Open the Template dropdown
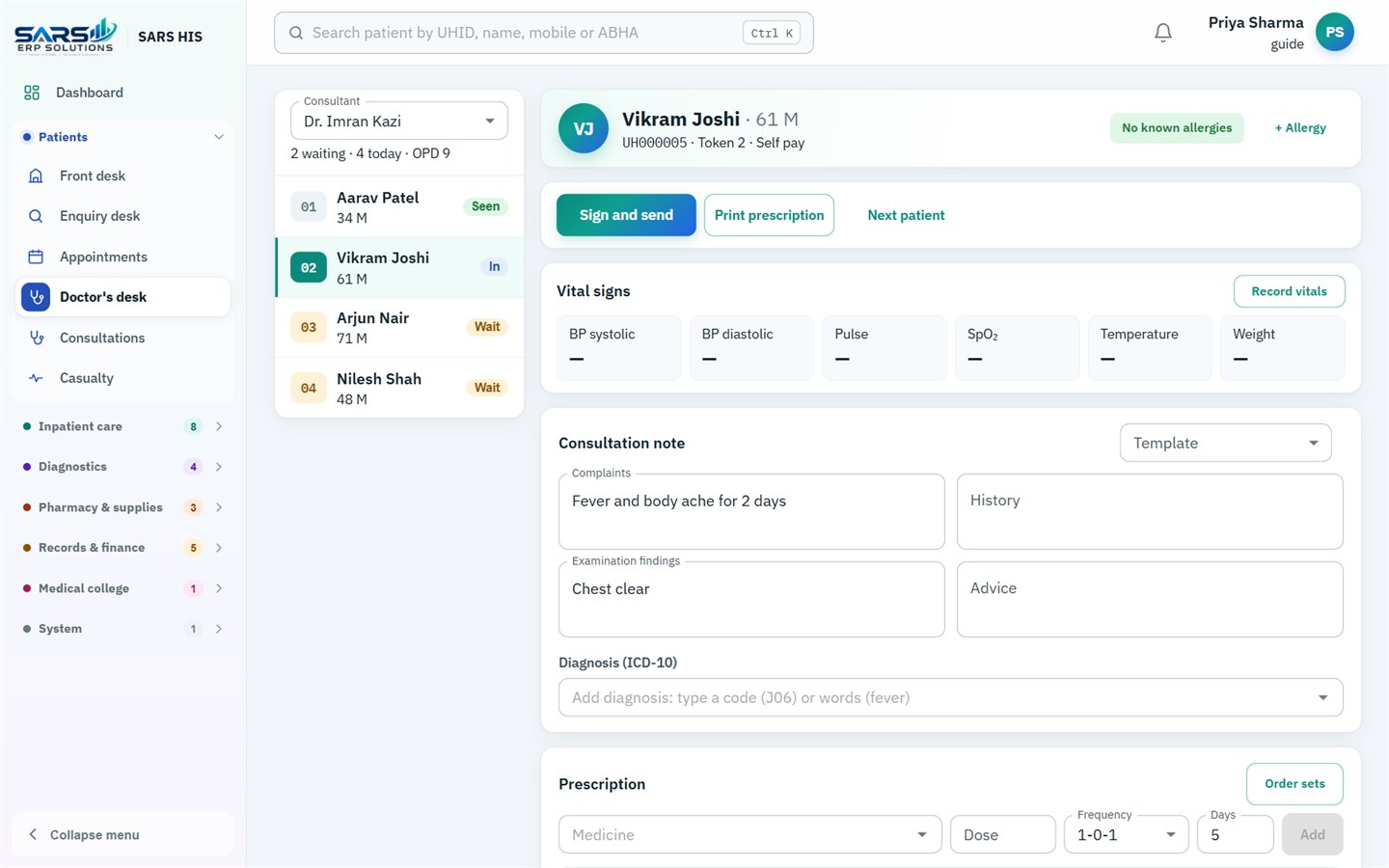This screenshot has height=868, width=1389. point(1225,443)
